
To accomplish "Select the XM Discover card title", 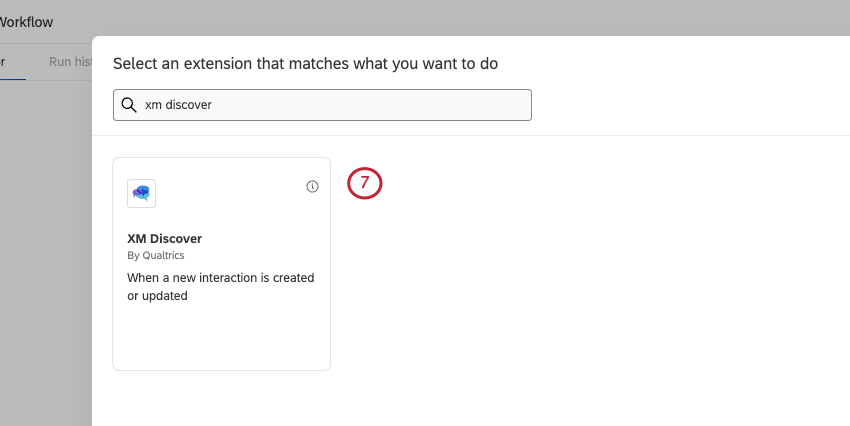I will pos(165,239).
